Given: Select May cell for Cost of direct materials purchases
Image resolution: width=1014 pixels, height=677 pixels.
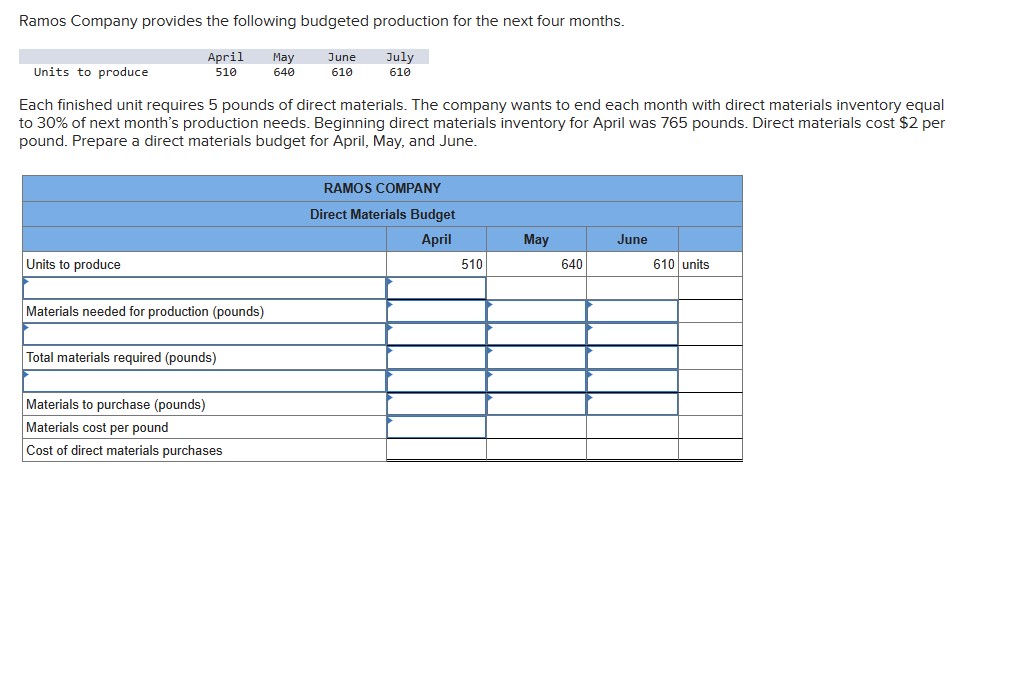Looking at the screenshot, I should (536, 450).
